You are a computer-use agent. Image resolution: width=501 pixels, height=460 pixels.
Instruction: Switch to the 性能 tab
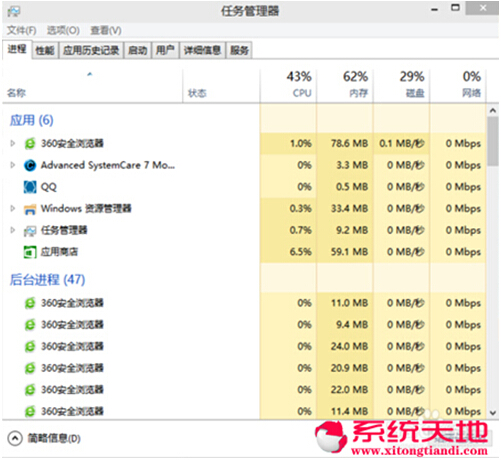click(x=45, y=50)
